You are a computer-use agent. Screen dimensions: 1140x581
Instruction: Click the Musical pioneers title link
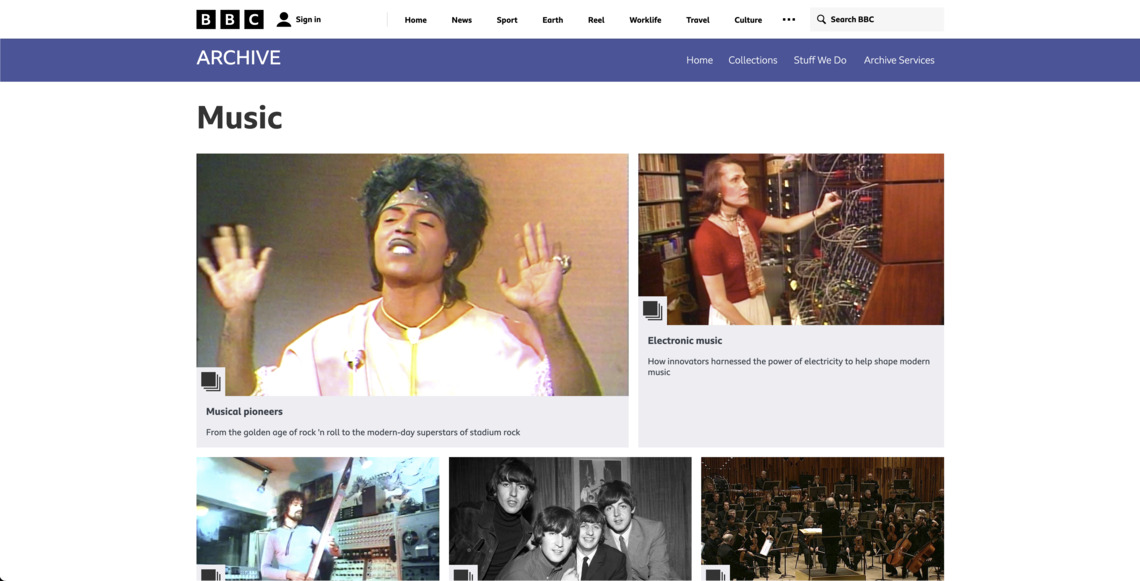pos(244,411)
